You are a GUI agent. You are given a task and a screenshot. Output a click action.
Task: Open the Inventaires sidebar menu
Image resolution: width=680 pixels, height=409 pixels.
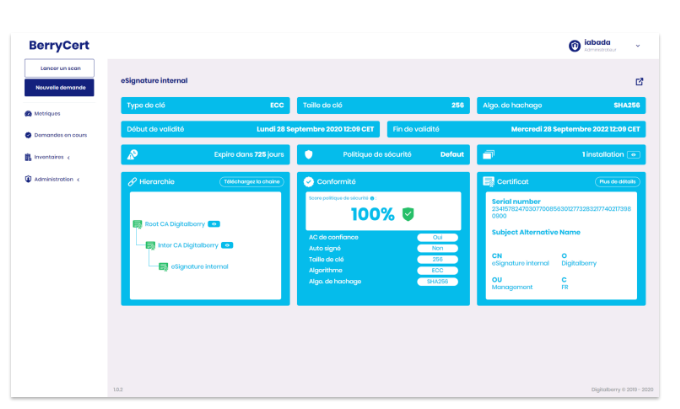pos(49,157)
